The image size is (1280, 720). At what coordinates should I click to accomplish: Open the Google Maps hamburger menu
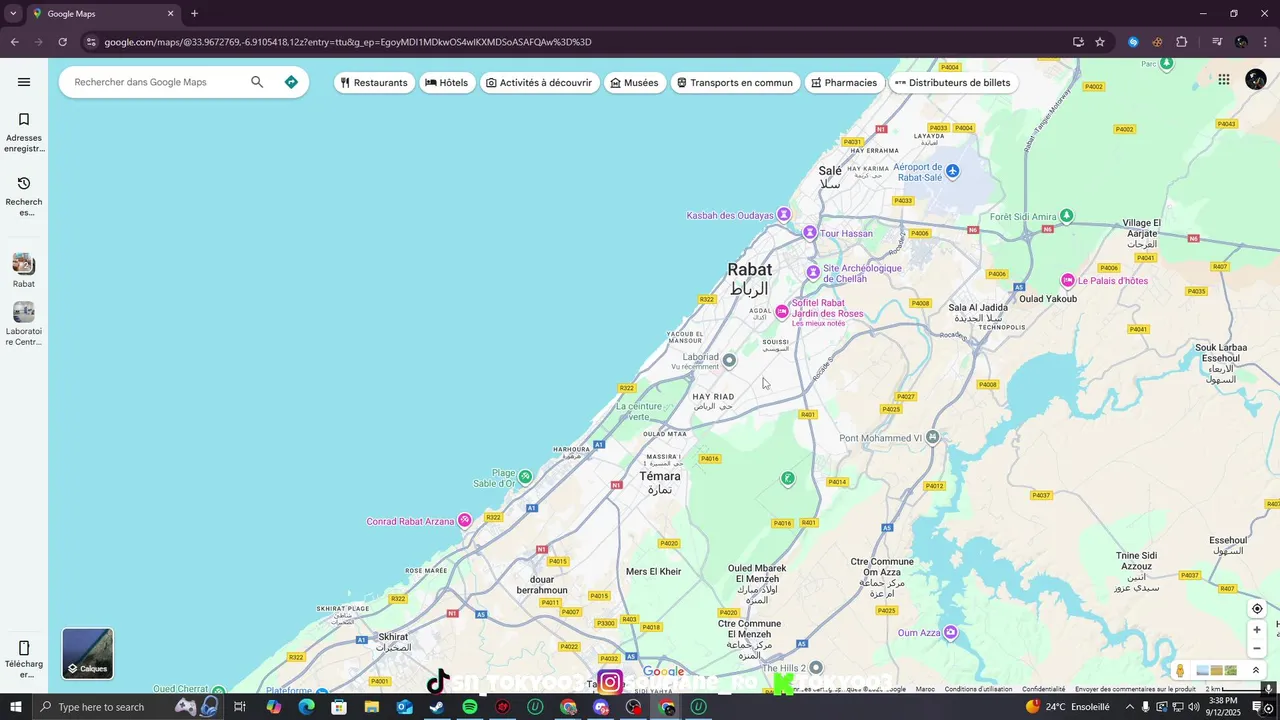tap(24, 82)
